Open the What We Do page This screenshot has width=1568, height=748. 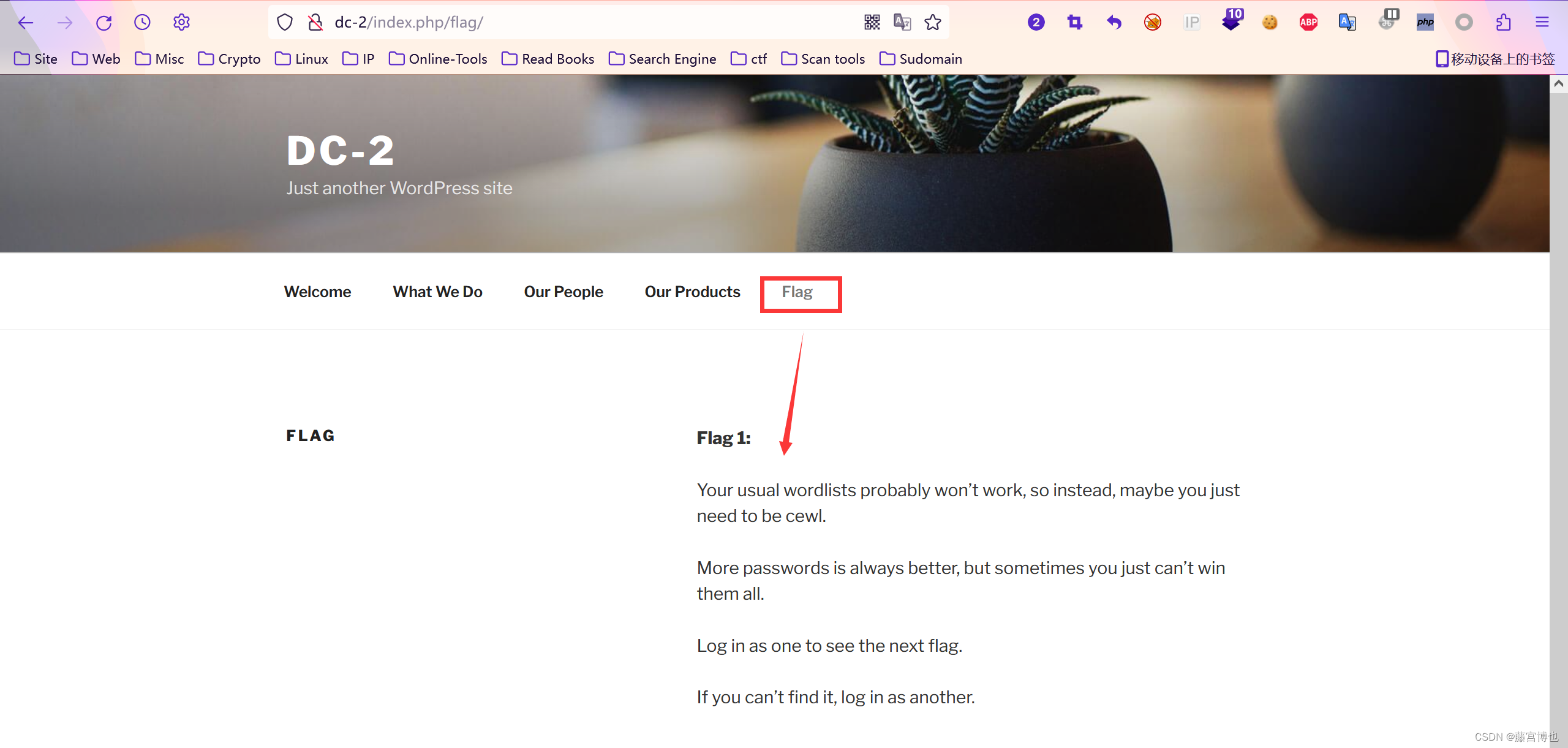pyautogui.click(x=437, y=292)
